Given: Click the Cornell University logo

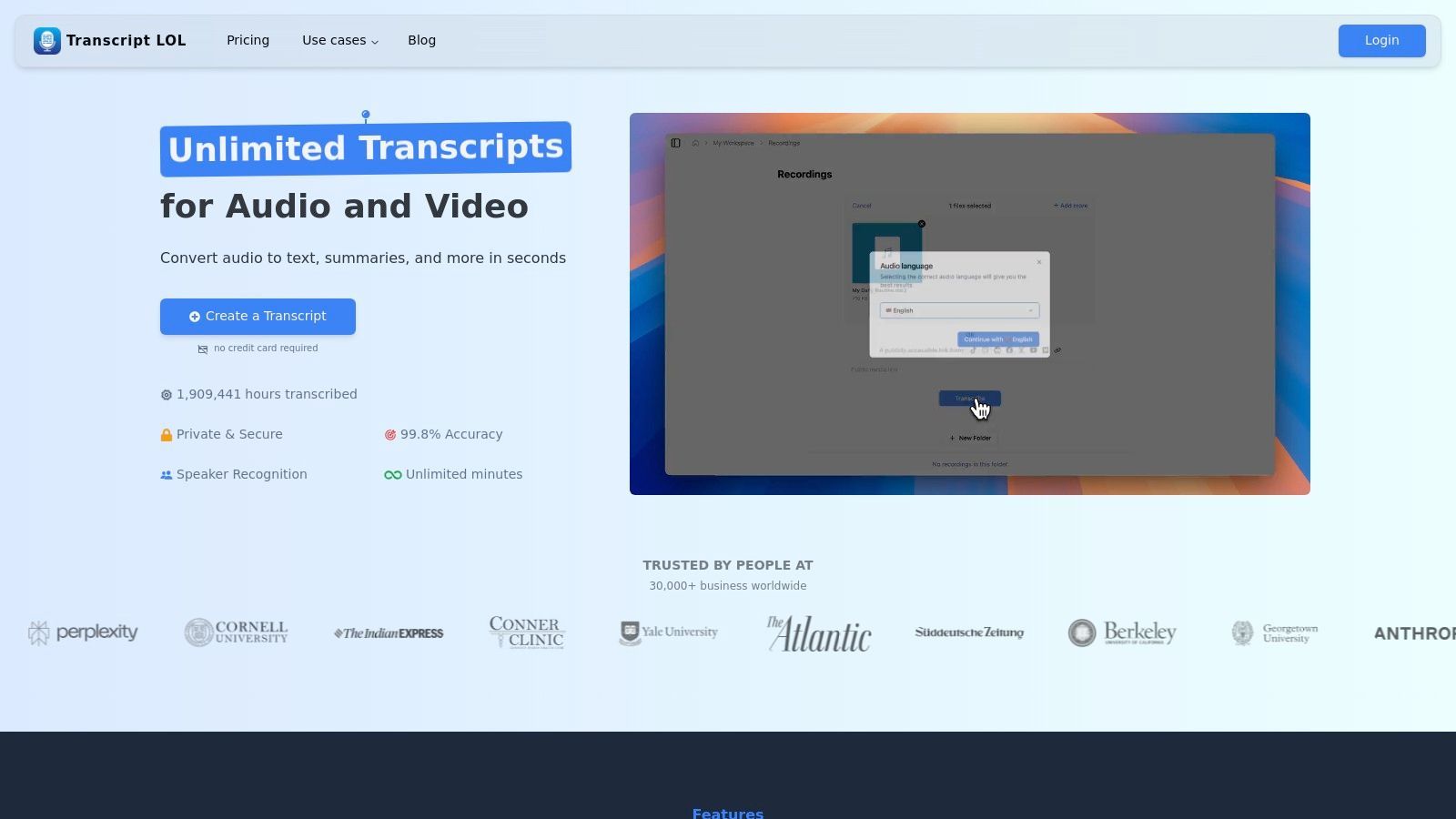Looking at the screenshot, I should click(236, 632).
